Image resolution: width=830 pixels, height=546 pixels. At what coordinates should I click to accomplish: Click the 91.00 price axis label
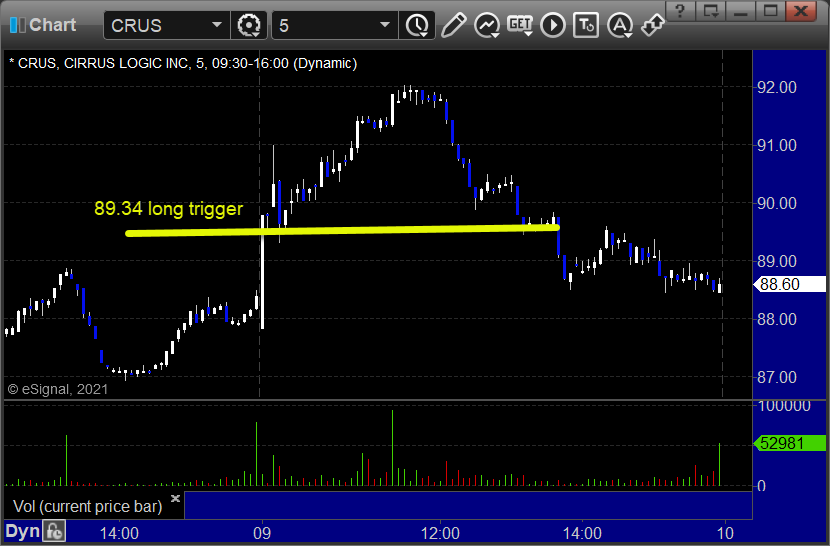(777, 145)
